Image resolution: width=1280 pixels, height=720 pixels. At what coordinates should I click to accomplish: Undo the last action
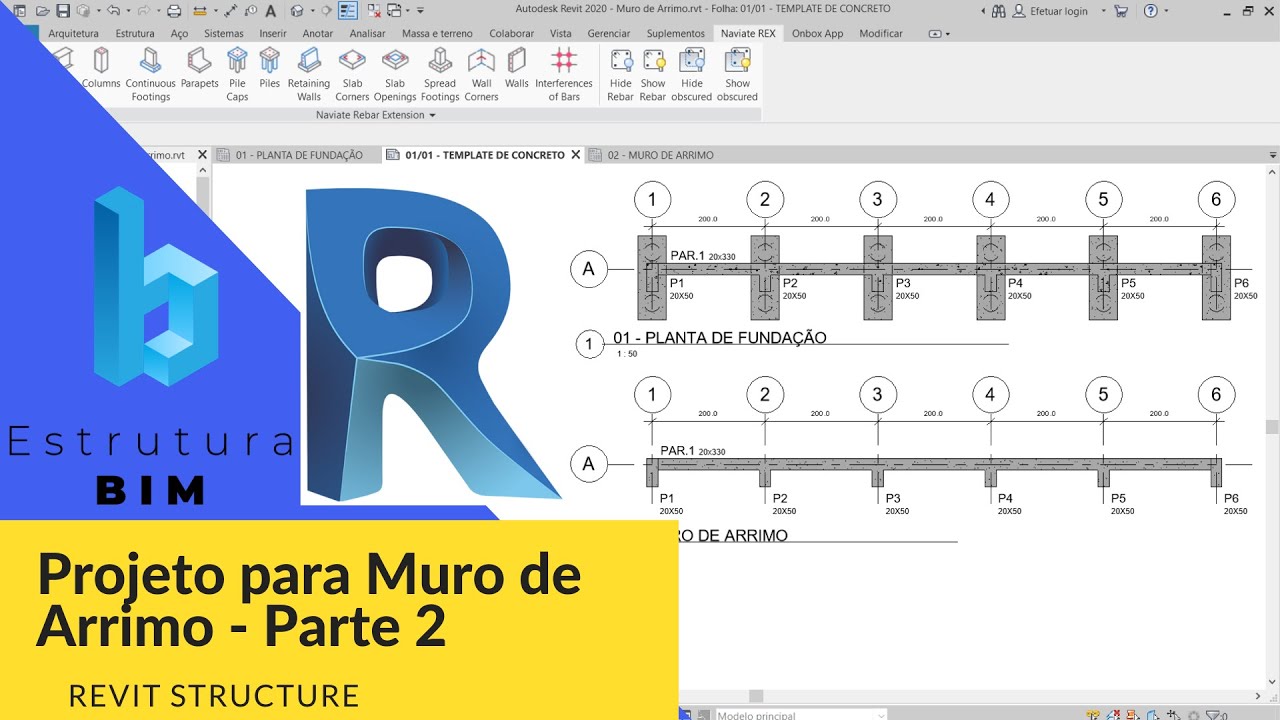tap(113, 11)
